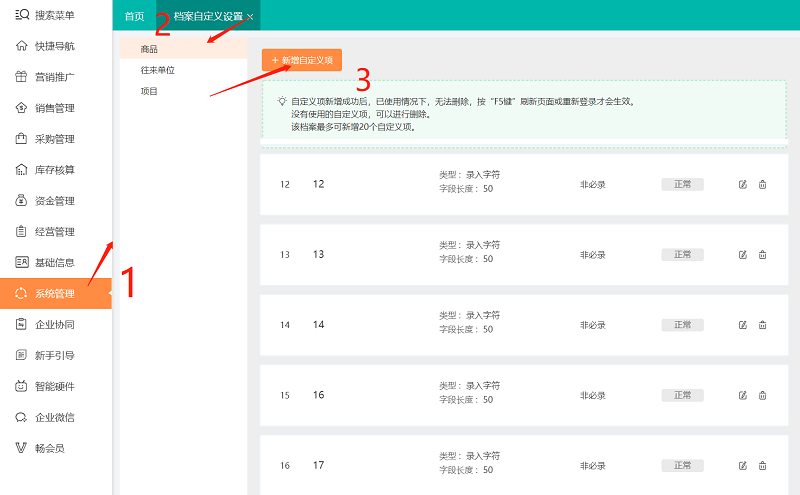The image size is (800, 495).
Task: Open 销售管理 sidebar menu
Action: pyautogui.click(x=55, y=108)
